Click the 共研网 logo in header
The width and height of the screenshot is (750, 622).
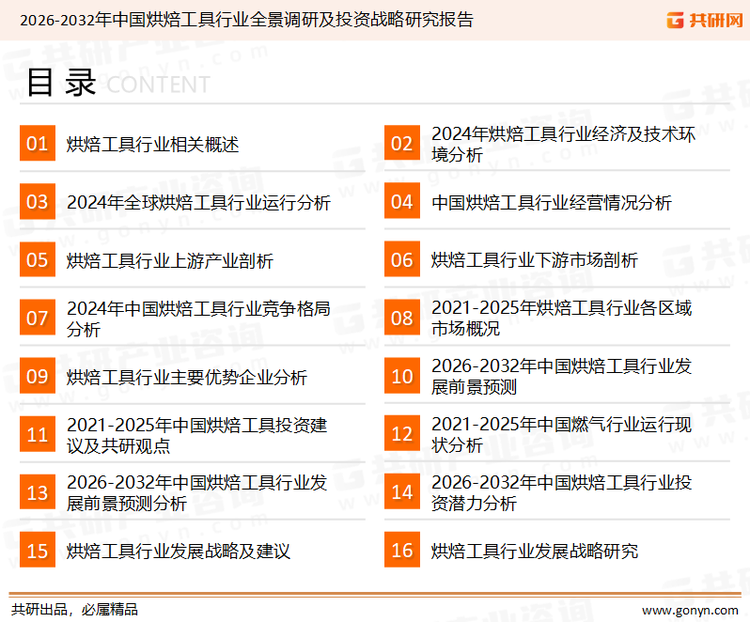click(x=705, y=20)
